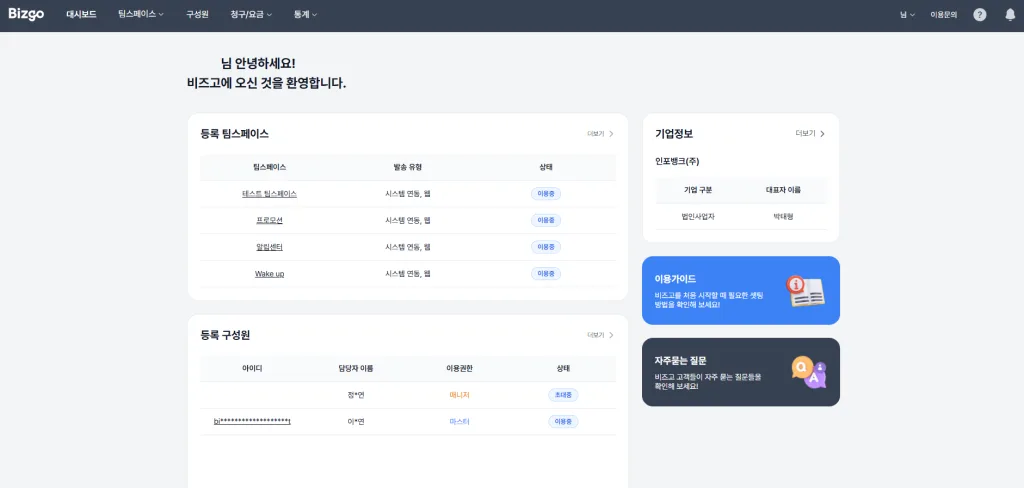
Task: Click 이용중 badge in 프로모션 row
Action: coord(545,220)
